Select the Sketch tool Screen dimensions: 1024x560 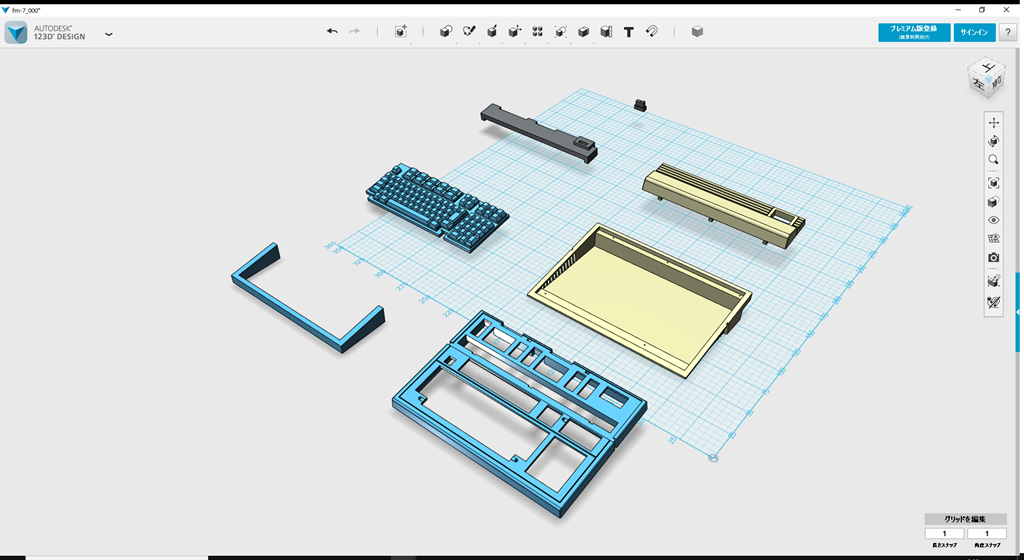tap(469, 32)
